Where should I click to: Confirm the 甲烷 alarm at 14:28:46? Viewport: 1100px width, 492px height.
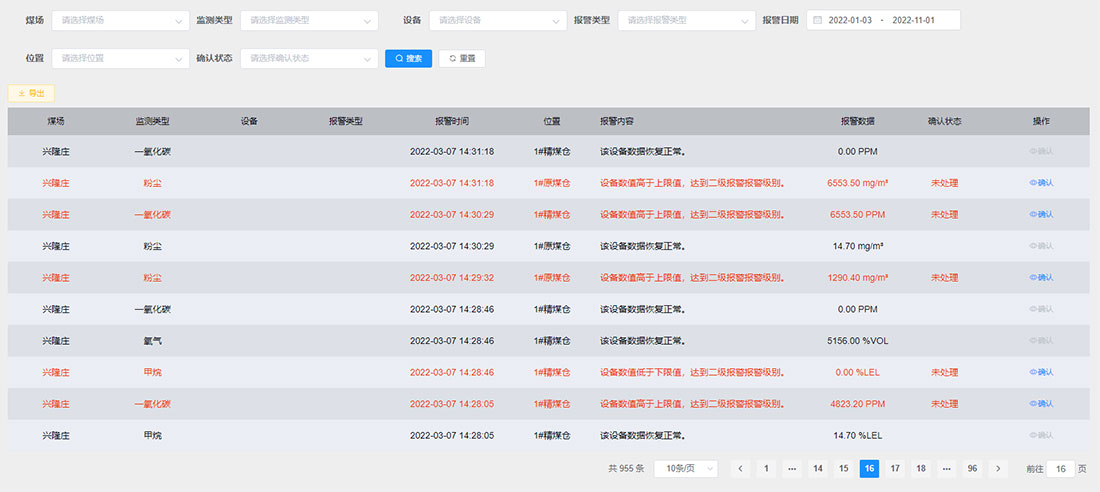1041,372
